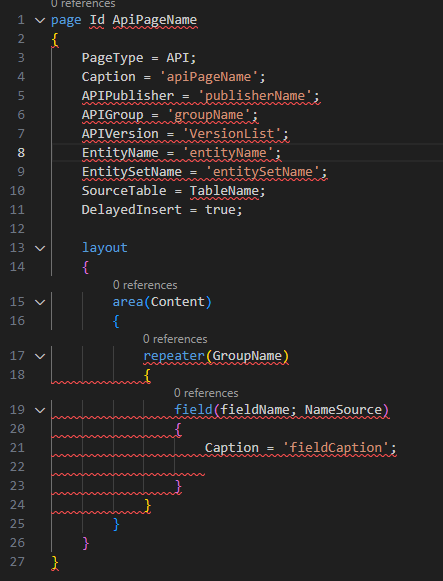Click the blue opening brace on line 16
This screenshot has height=581, width=443.
pos(116,321)
